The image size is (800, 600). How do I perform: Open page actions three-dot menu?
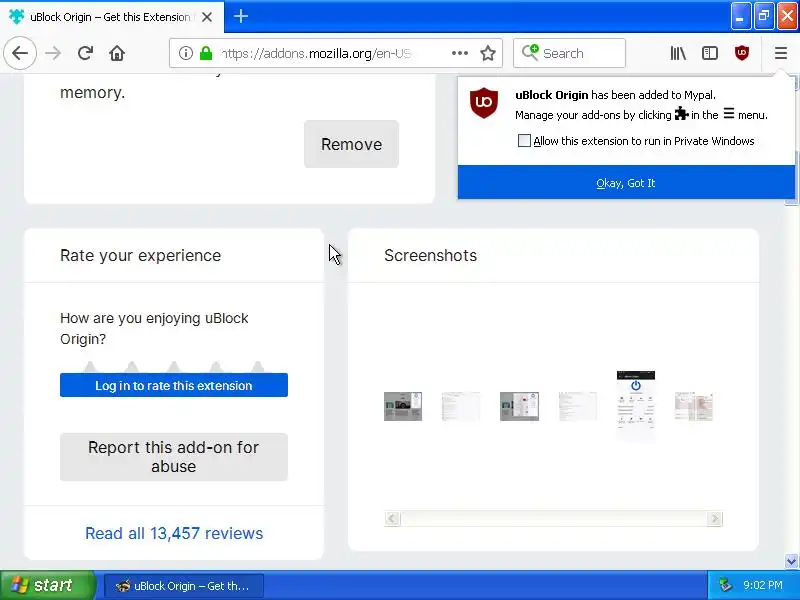460,53
